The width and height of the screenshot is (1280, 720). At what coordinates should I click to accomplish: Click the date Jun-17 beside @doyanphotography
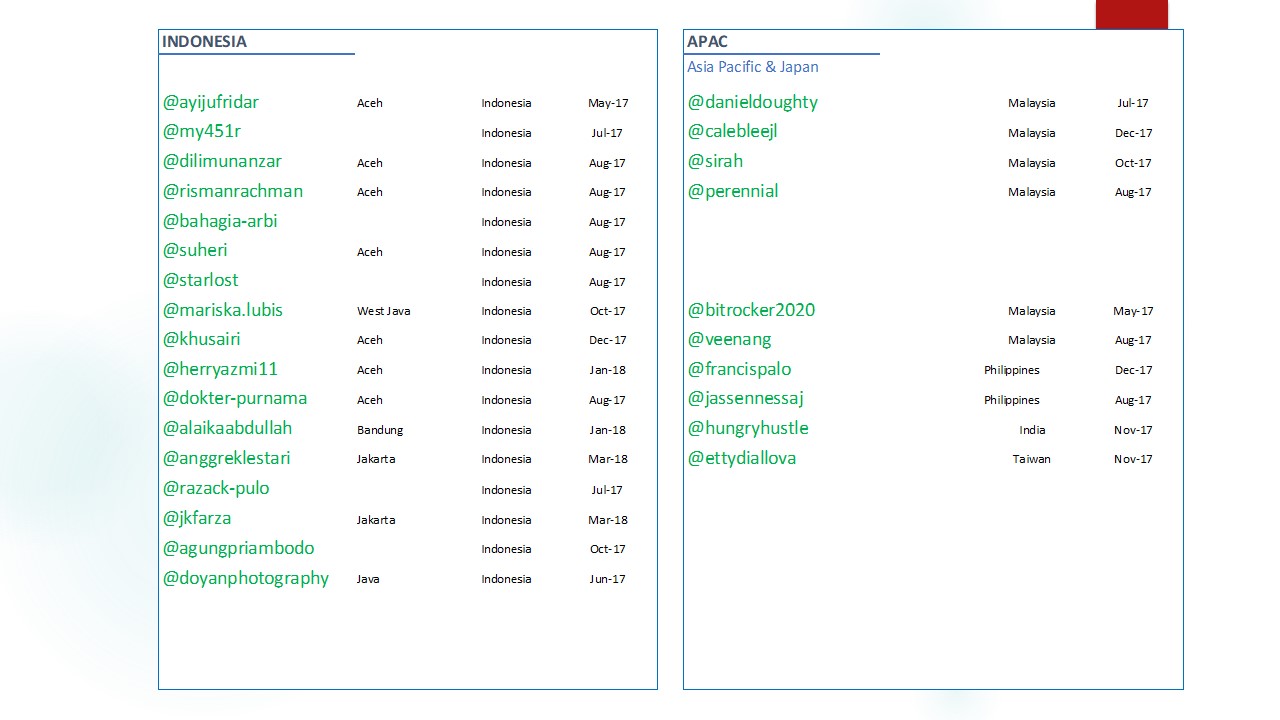tap(608, 579)
